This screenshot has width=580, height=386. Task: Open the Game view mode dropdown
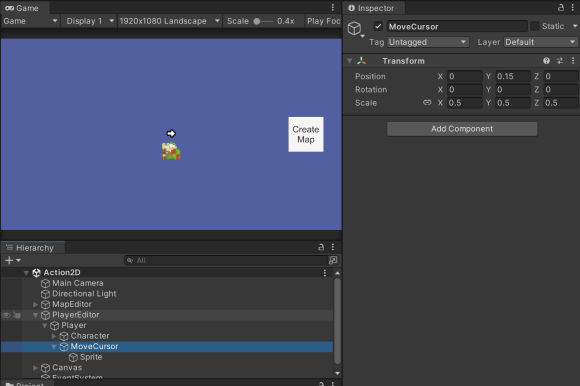pos(30,21)
